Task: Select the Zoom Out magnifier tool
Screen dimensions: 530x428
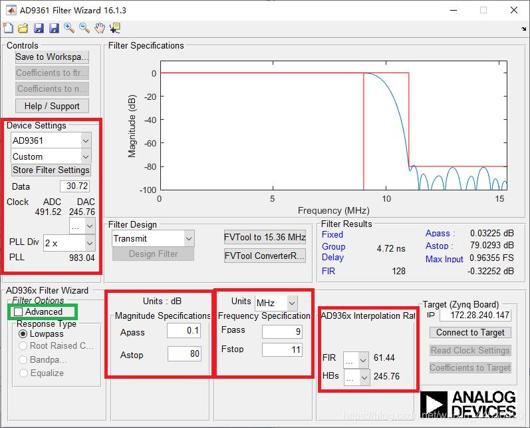Action: (85, 28)
